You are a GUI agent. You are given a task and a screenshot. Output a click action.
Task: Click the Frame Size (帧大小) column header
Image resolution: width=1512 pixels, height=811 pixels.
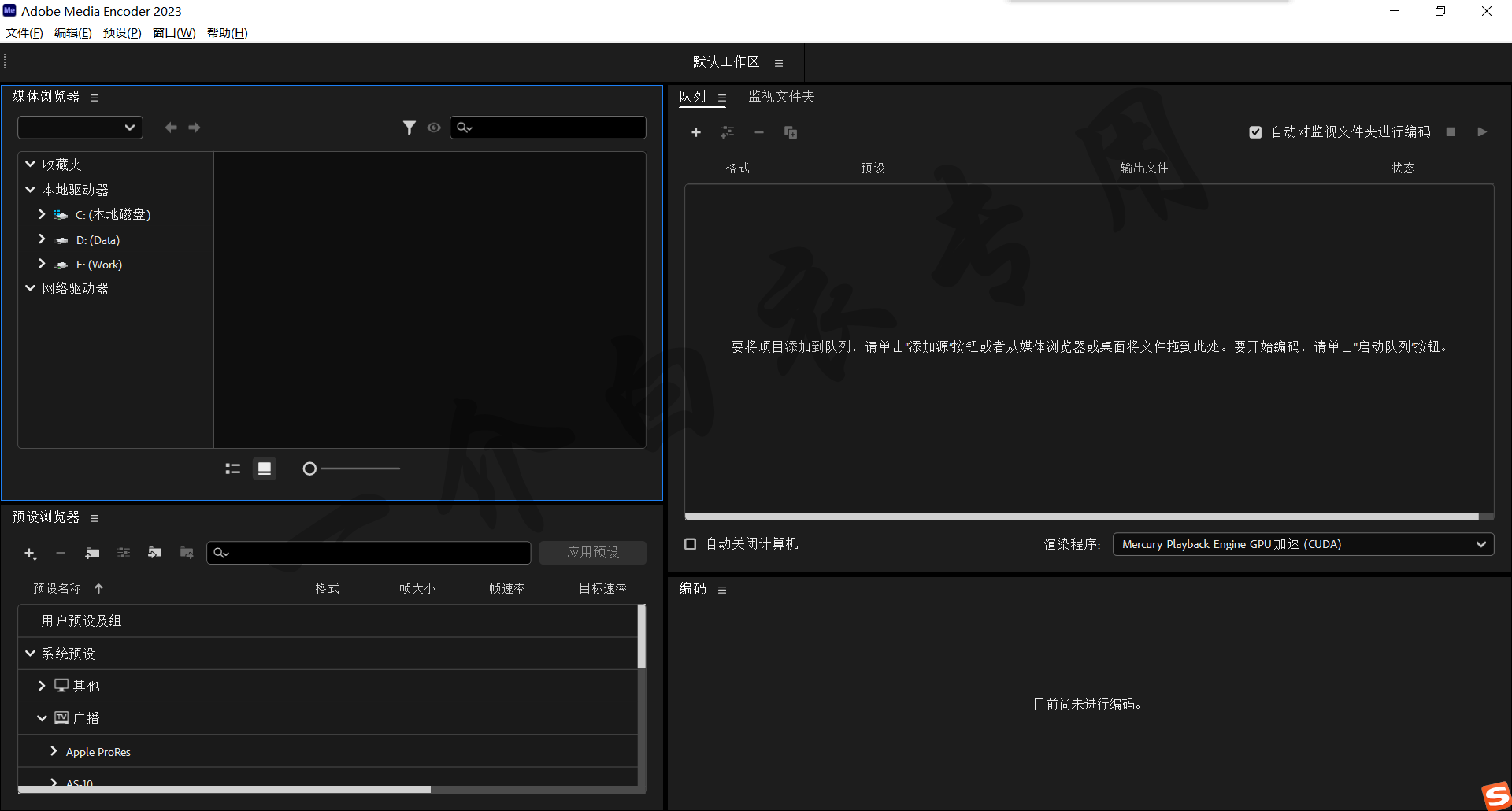click(417, 589)
